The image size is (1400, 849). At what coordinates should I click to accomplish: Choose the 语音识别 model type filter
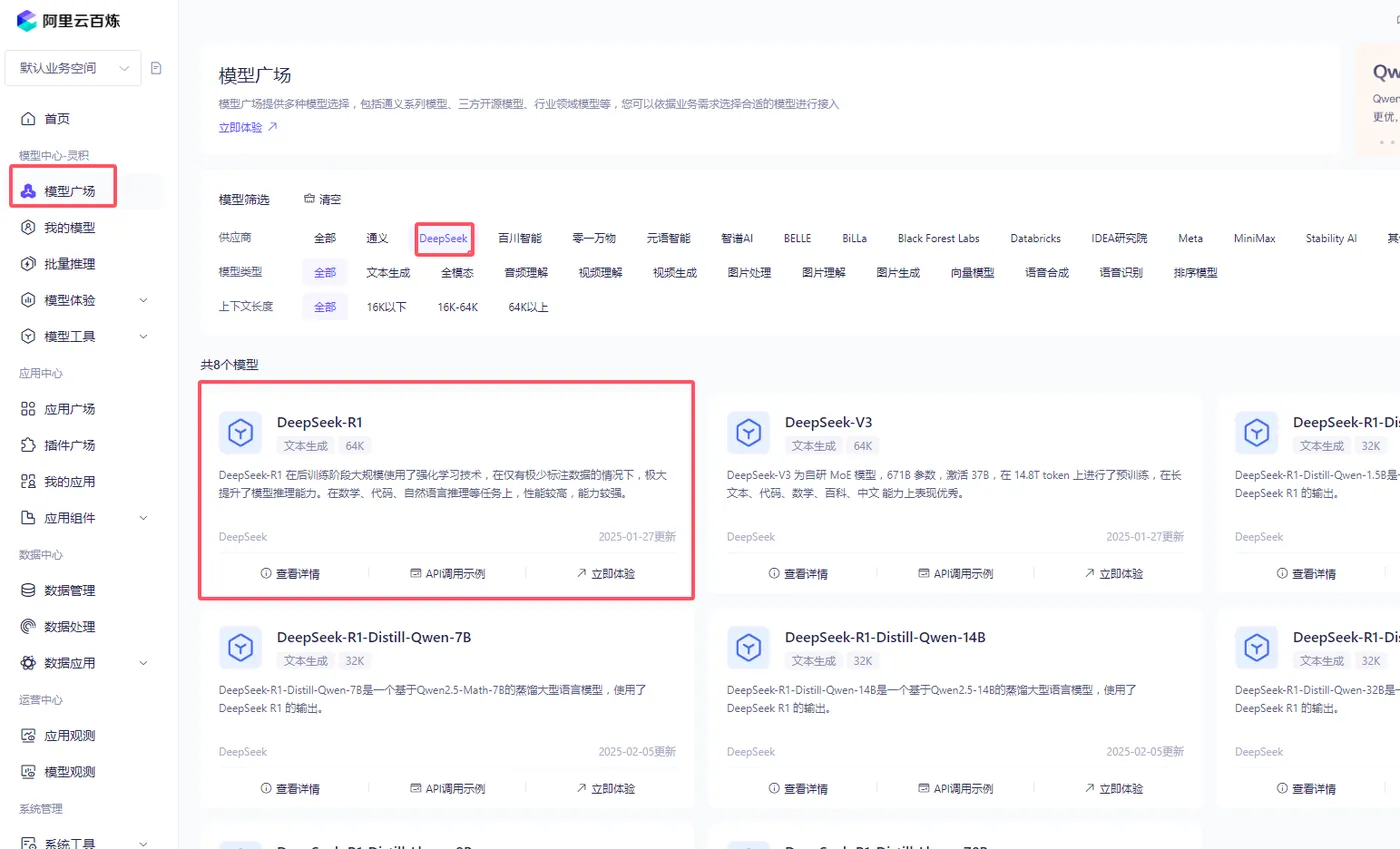[x=1121, y=272]
